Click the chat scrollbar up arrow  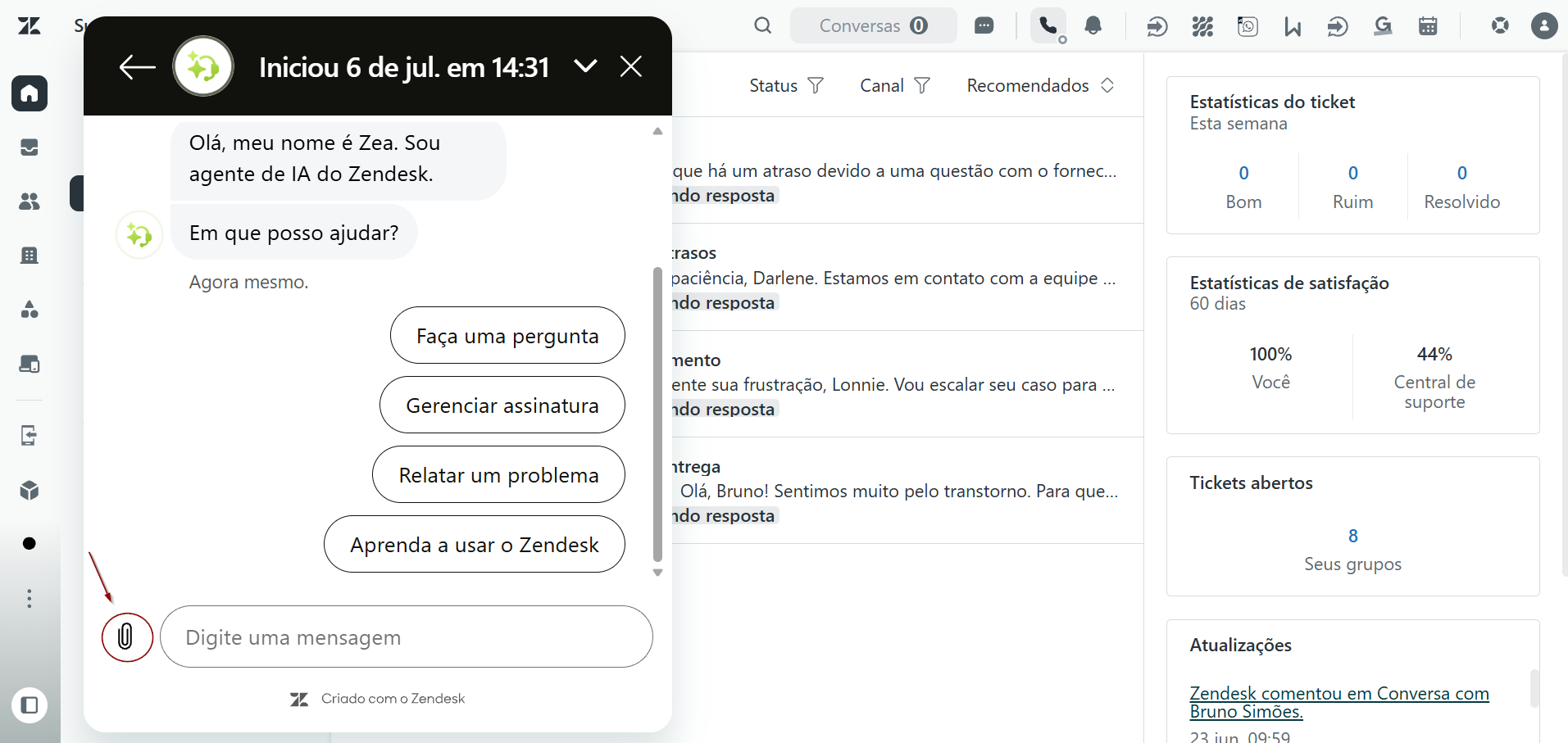tap(657, 131)
